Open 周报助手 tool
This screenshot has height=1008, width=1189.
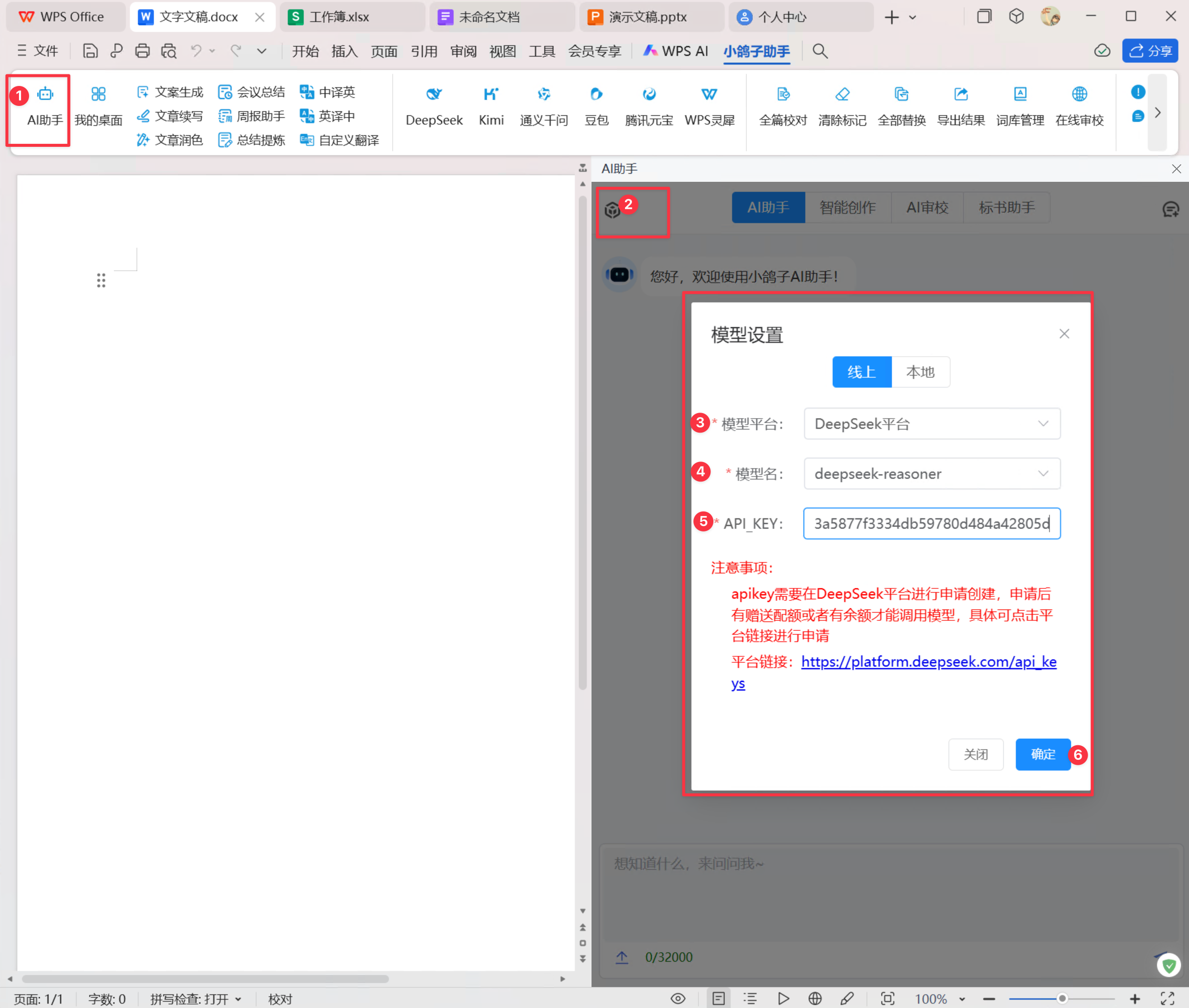click(x=251, y=116)
